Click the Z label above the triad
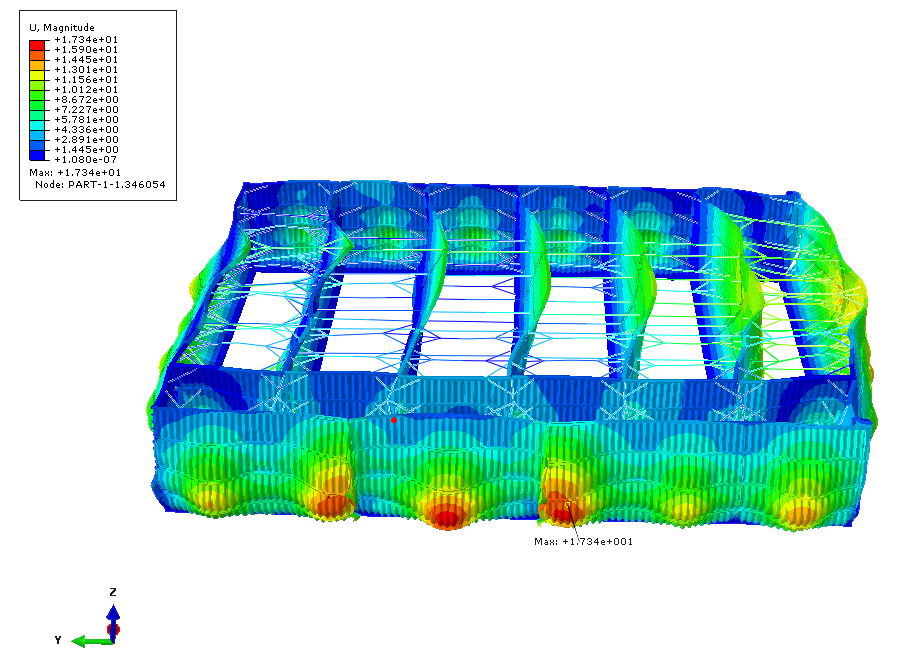Viewport: 906px width, 665px height. point(113,592)
